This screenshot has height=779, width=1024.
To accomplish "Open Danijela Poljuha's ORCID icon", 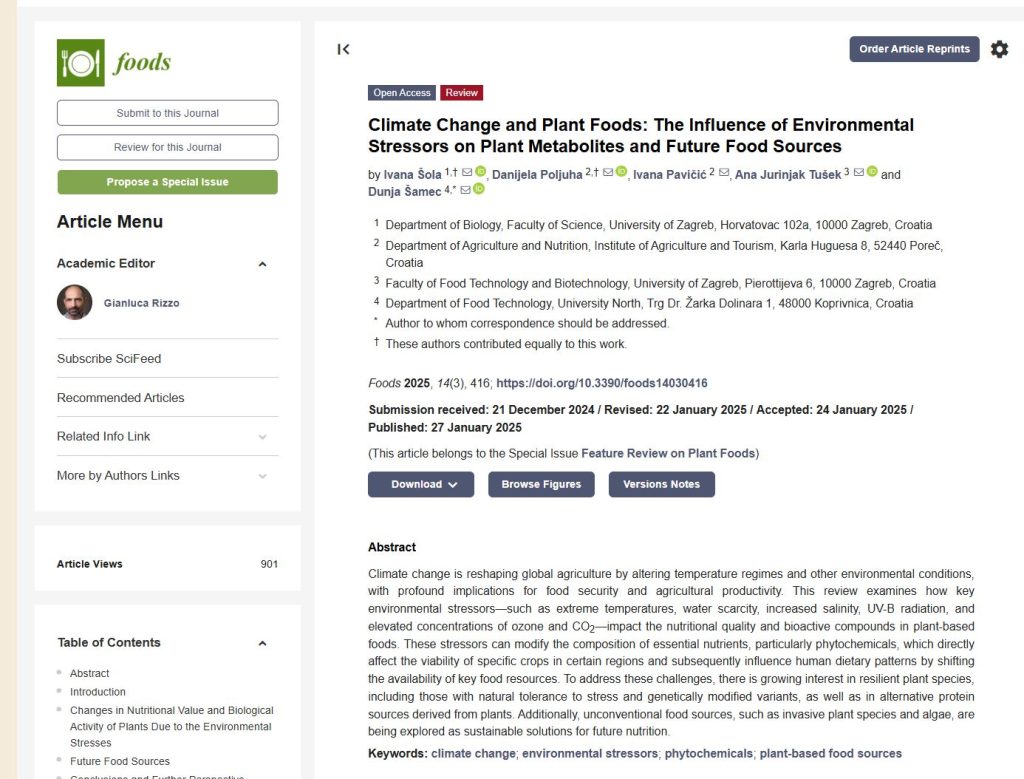I will point(621,173).
